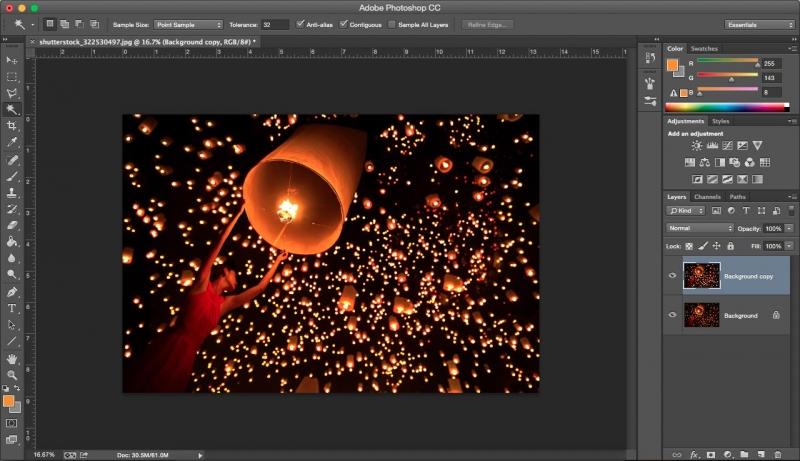The height and width of the screenshot is (461, 800).
Task: Click the orange foreground color swatch in toolbar
Action: pyautogui.click(x=9, y=401)
